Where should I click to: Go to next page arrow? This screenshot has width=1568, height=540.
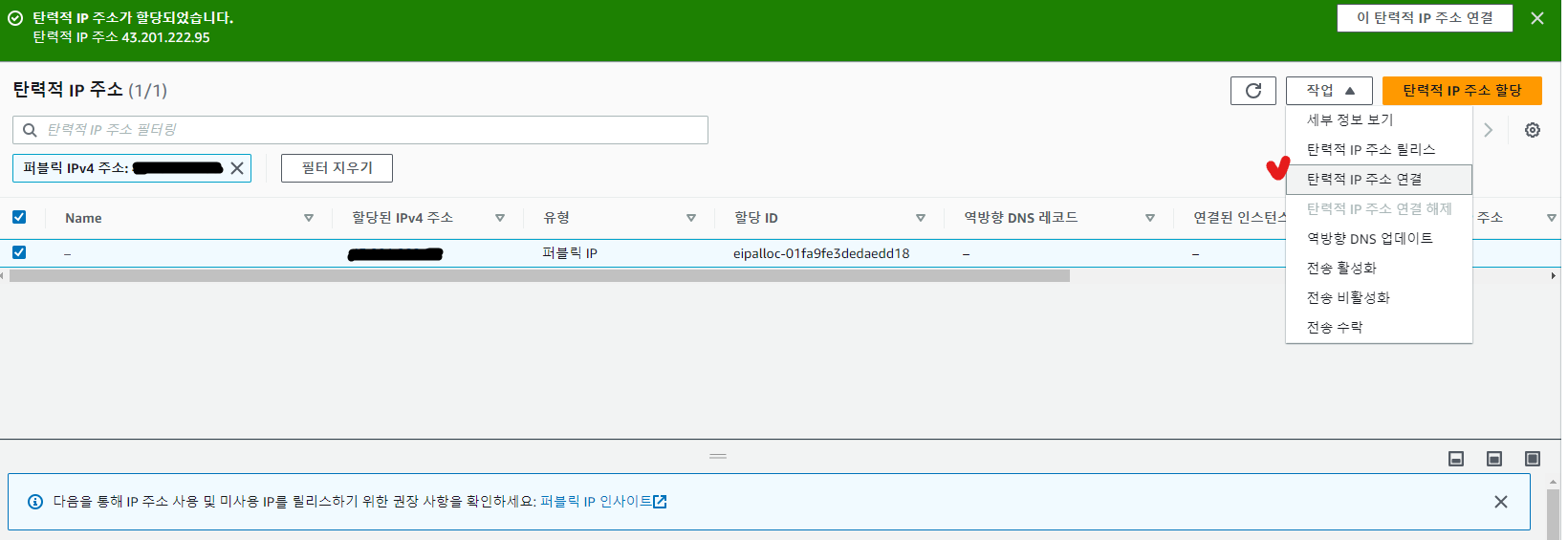[1488, 130]
